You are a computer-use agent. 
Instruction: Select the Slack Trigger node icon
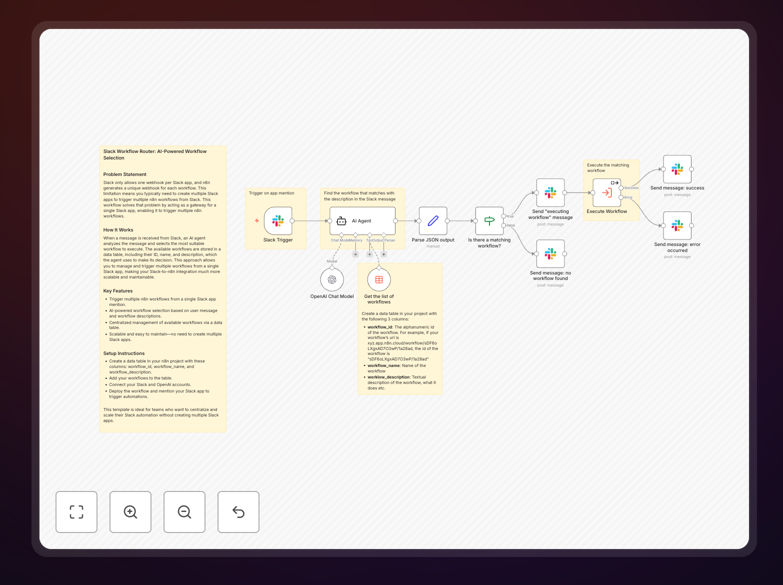point(278,221)
